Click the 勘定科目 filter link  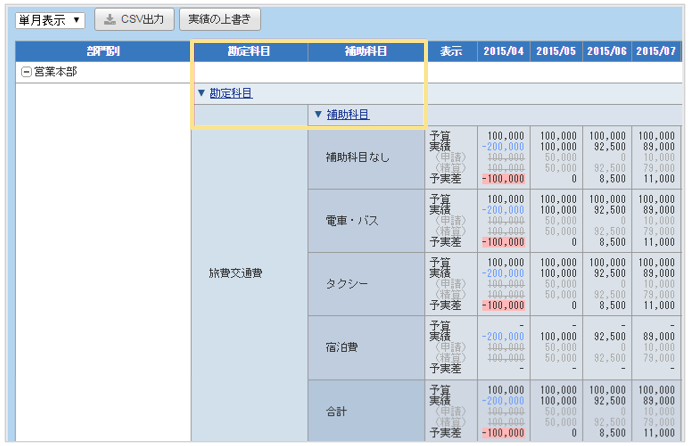pos(230,93)
